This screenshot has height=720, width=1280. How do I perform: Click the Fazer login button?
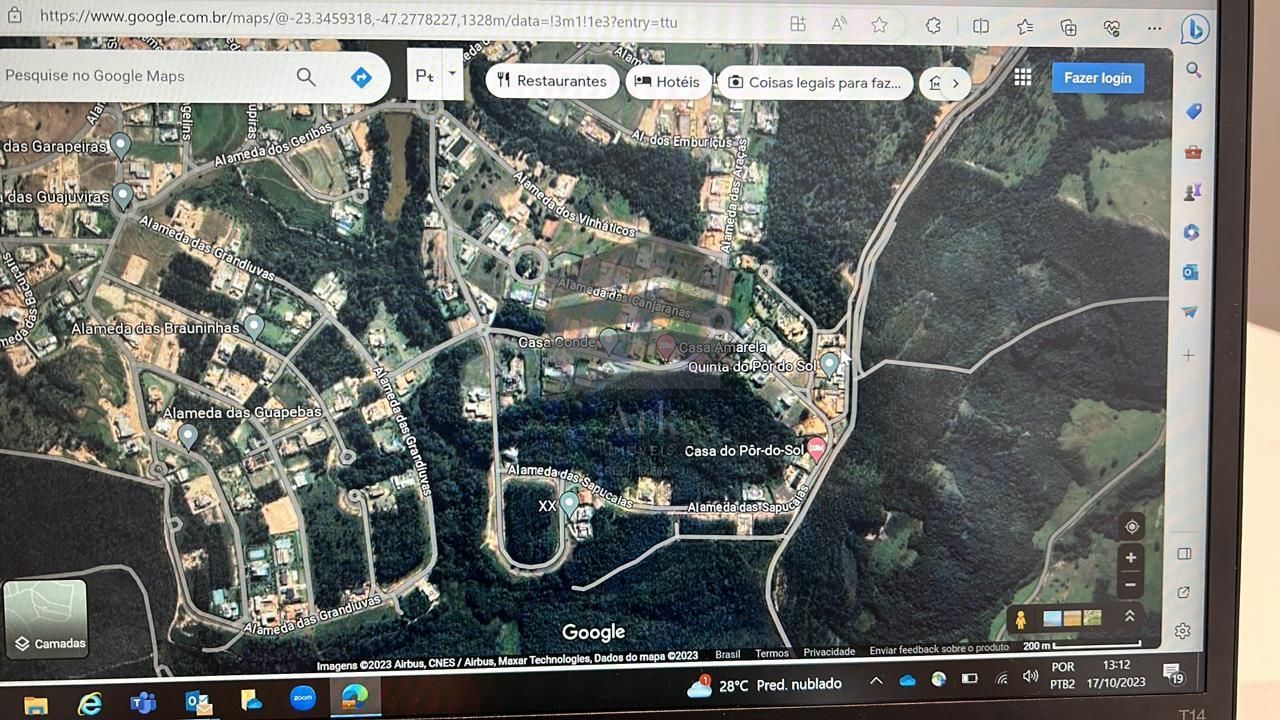click(1098, 78)
